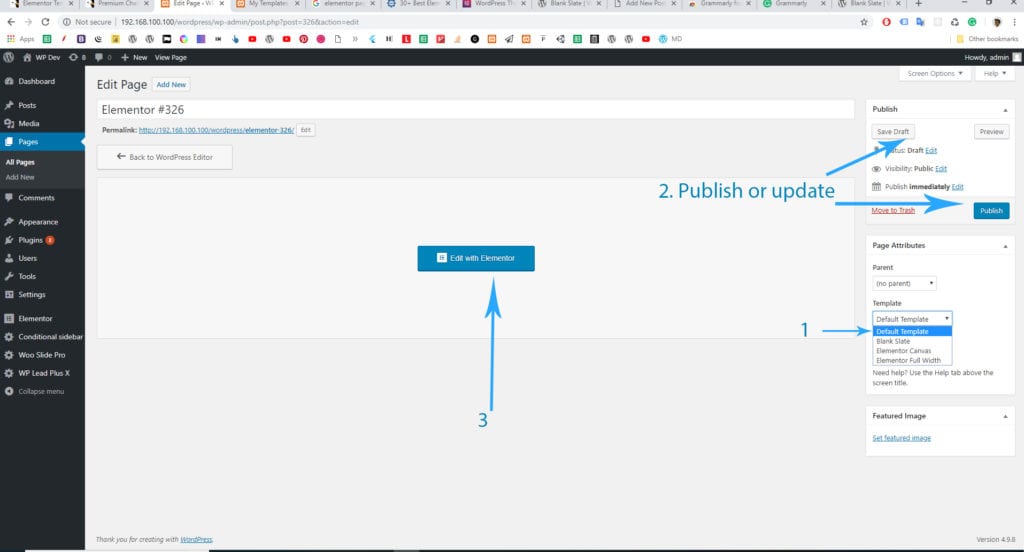Click the Preview button
Viewport: 1024px width, 552px height.
click(x=991, y=132)
